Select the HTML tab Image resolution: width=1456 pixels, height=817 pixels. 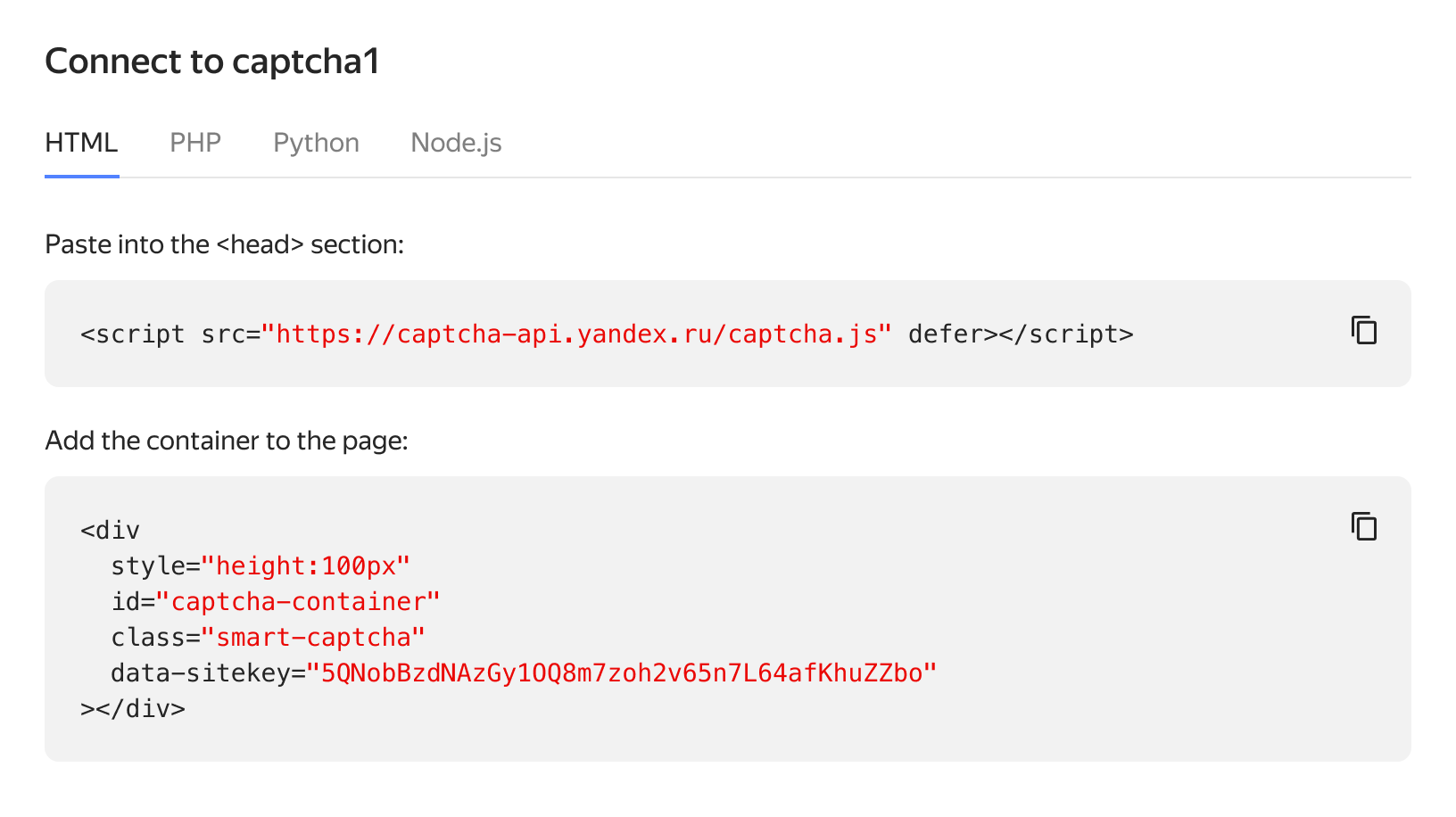pos(81,143)
